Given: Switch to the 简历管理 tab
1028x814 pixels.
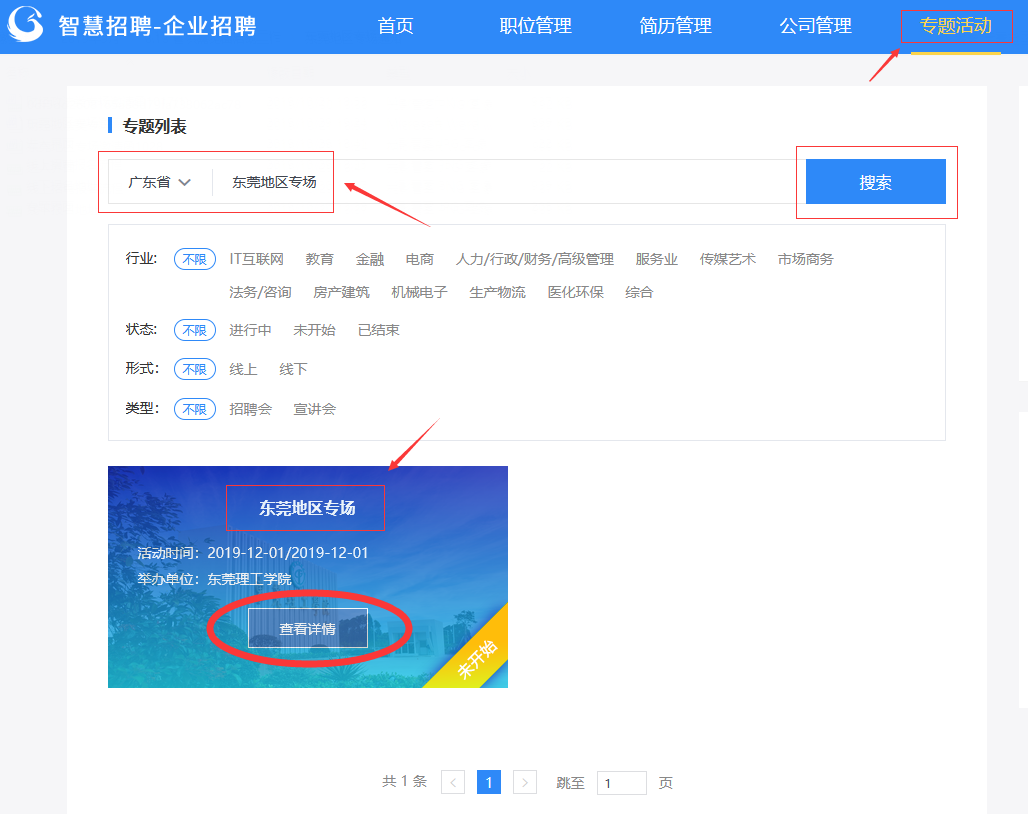Looking at the screenshot, I should pos(675,26).
